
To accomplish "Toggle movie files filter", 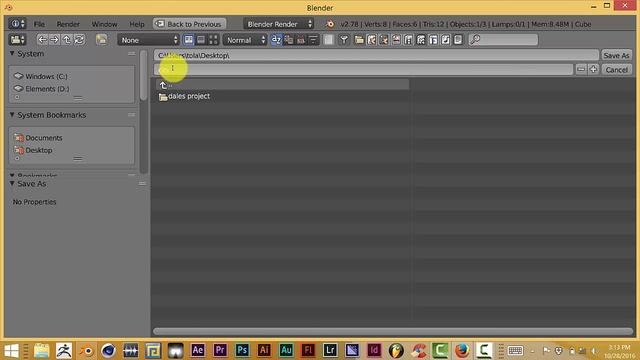I will [x=408, y=40].
